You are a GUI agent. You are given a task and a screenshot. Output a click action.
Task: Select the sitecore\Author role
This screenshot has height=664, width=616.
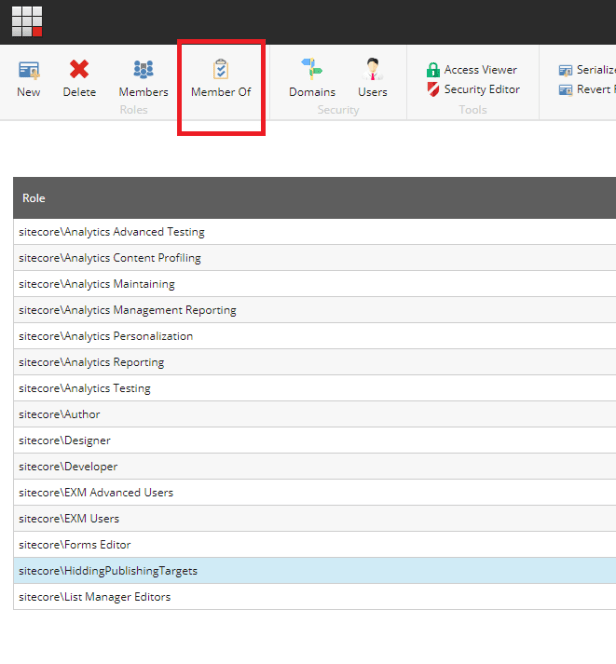(60, 414)
